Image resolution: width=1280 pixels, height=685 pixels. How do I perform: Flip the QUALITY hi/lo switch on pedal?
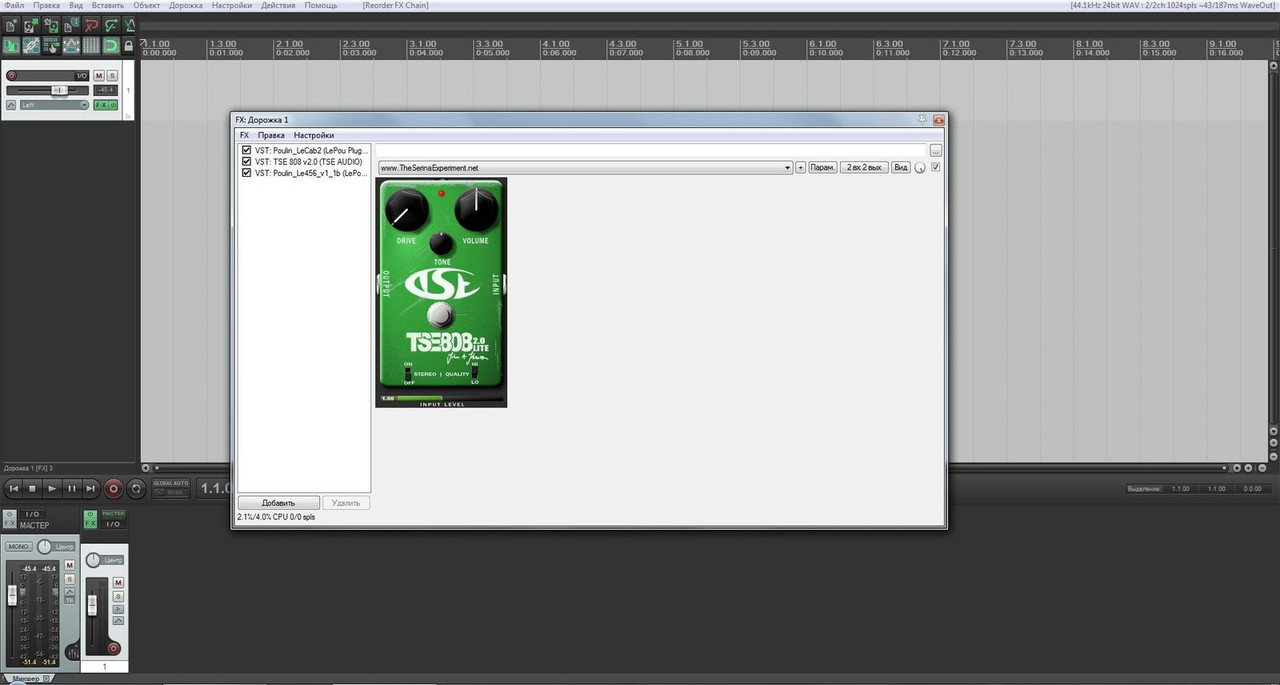pyautogui.click(x=474, y=373)
